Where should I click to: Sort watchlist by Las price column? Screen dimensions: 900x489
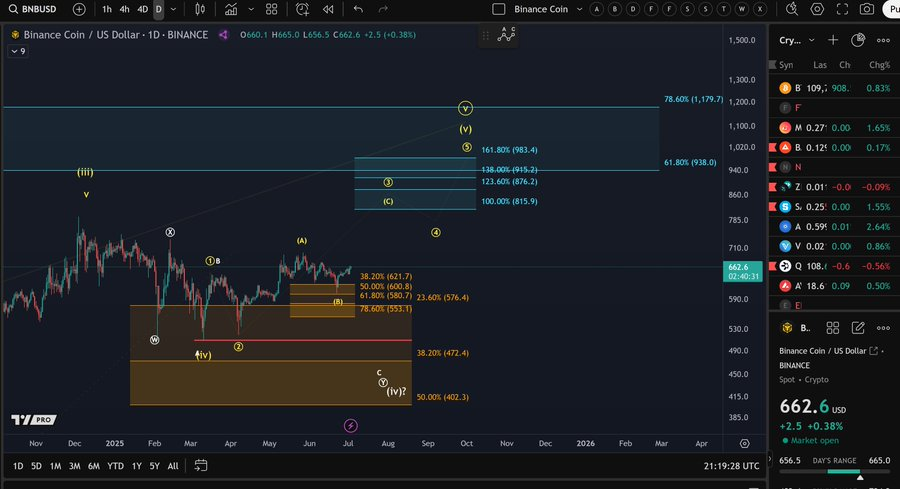tap(820, 65)
